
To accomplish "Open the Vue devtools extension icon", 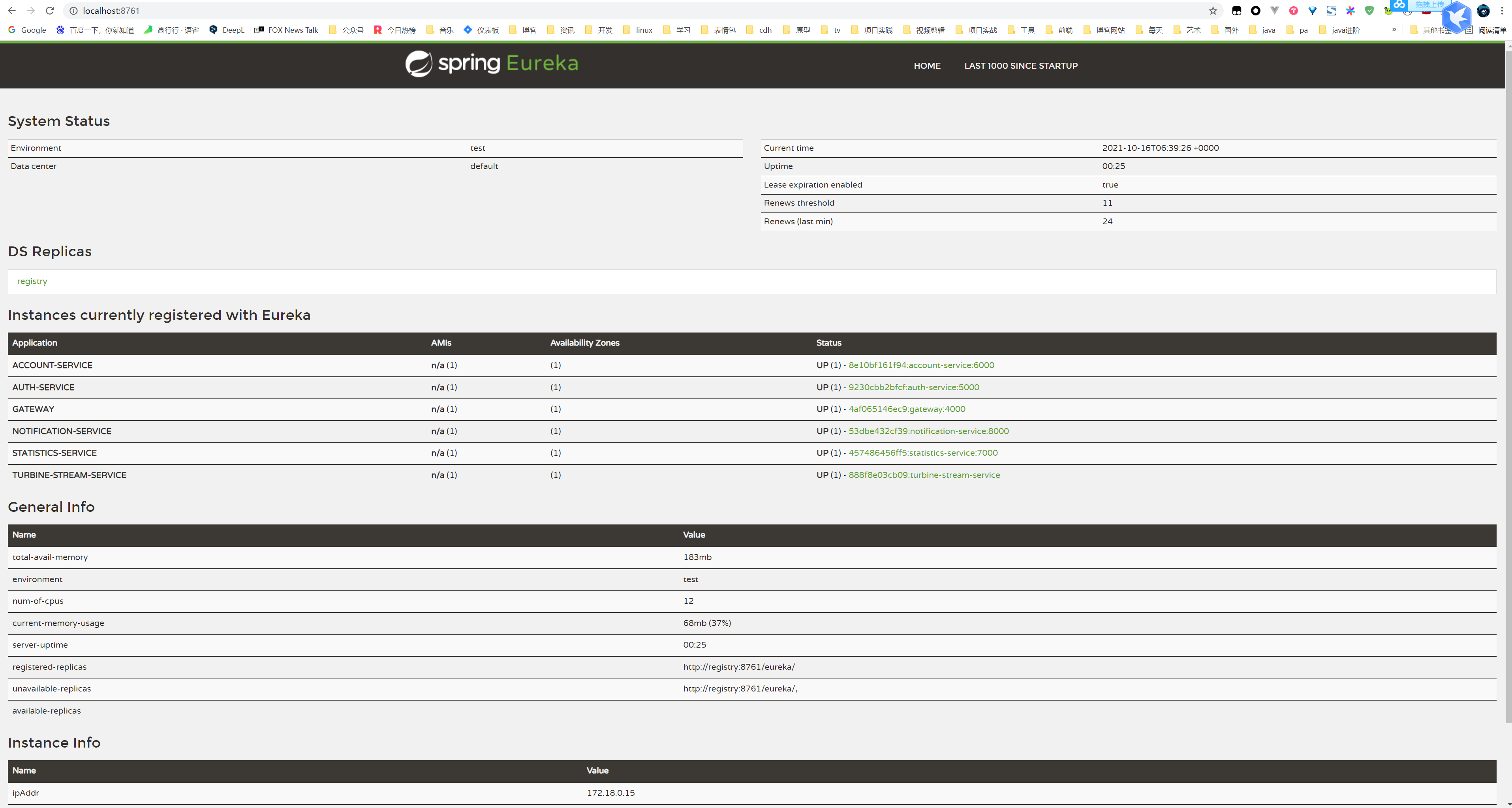I will tap(1274, 11).
